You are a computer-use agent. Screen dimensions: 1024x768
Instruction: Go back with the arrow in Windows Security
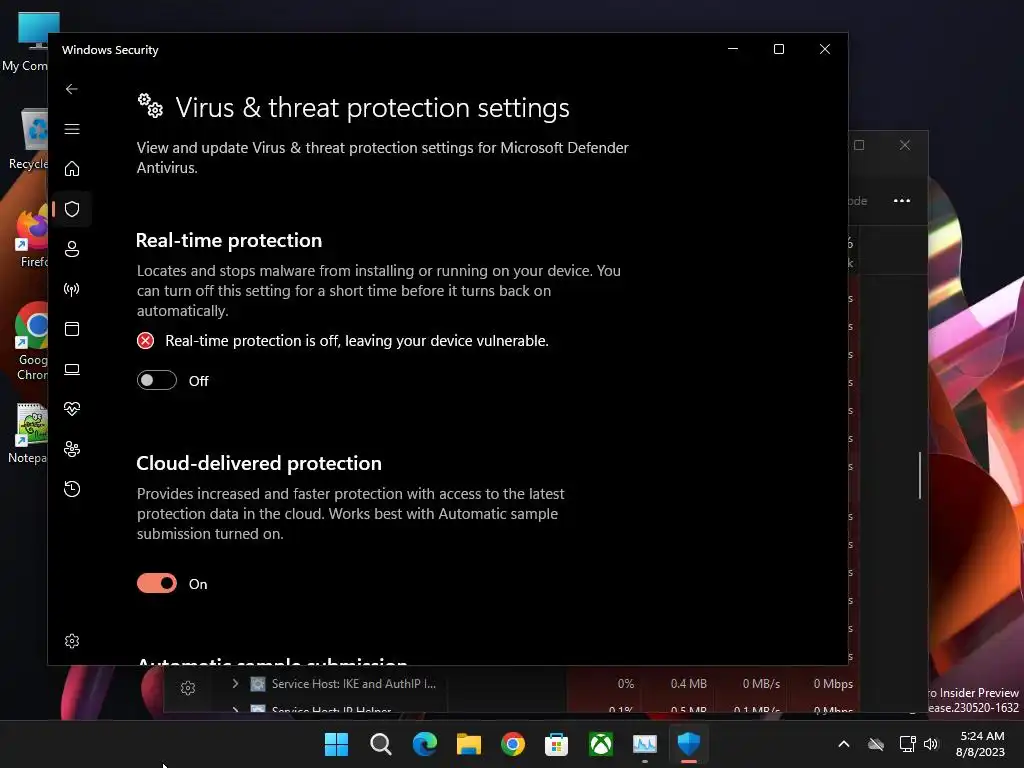pyautogui.click(x=72, y=89)
